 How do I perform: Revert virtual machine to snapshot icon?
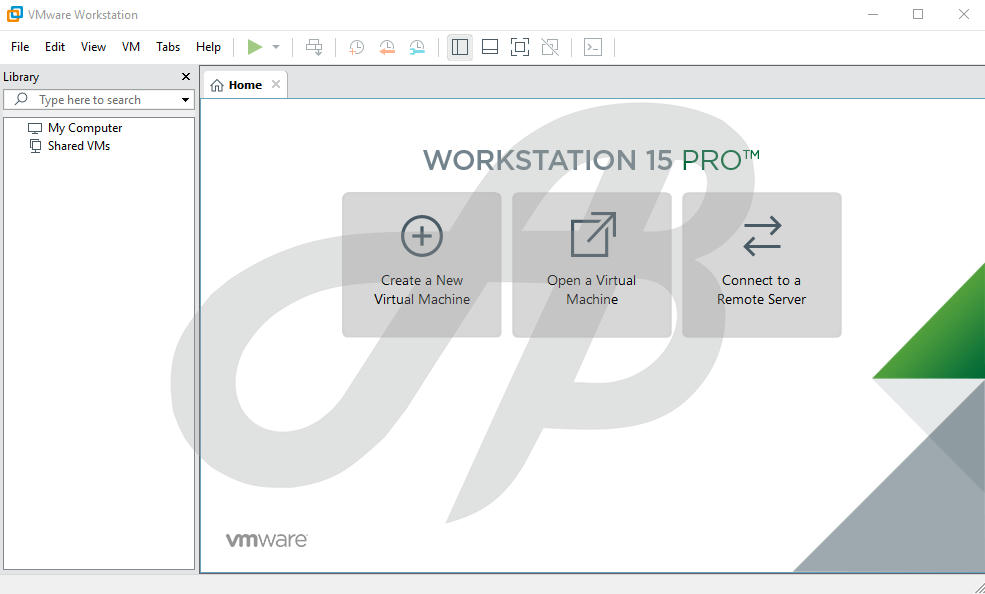tap(387, 47)
